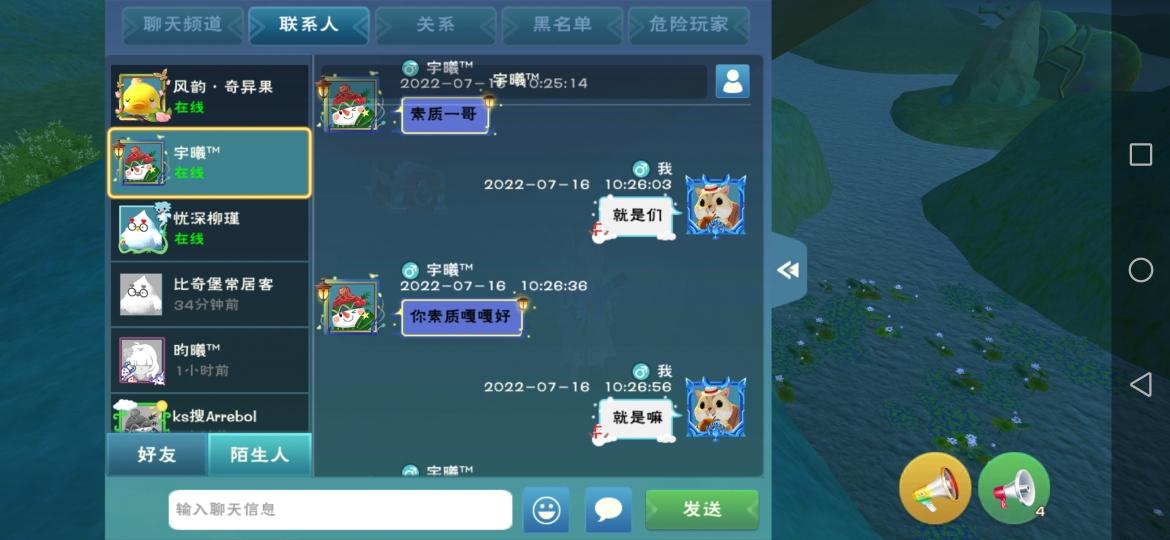Tap Android back triangle button

click(1140, 385)
